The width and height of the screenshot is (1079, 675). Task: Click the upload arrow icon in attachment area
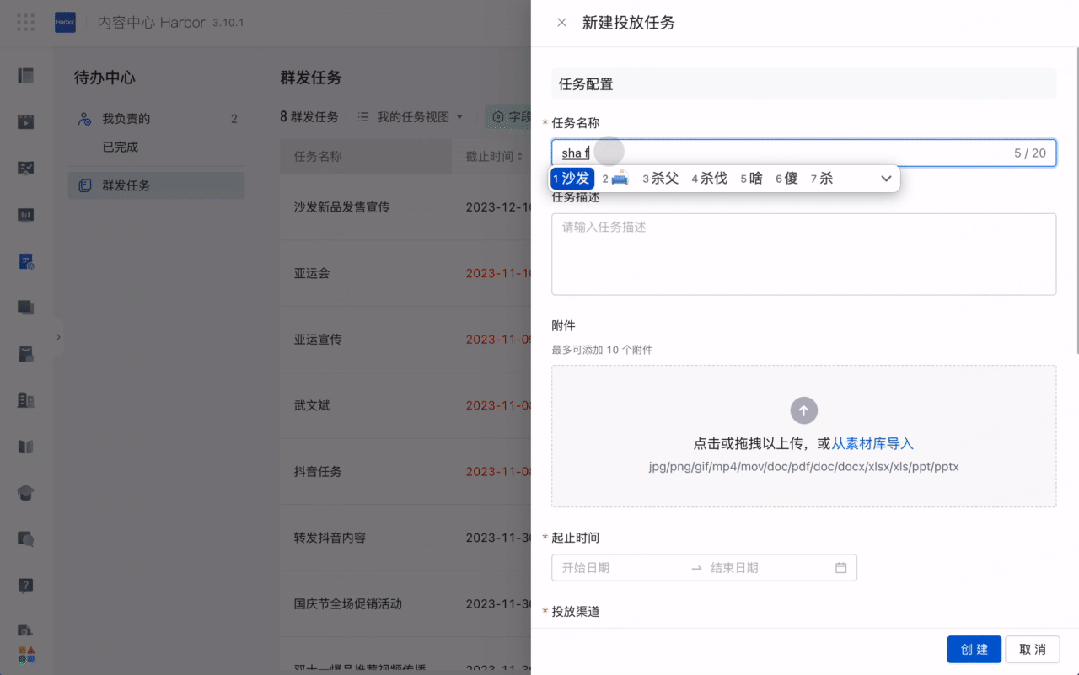803,410
